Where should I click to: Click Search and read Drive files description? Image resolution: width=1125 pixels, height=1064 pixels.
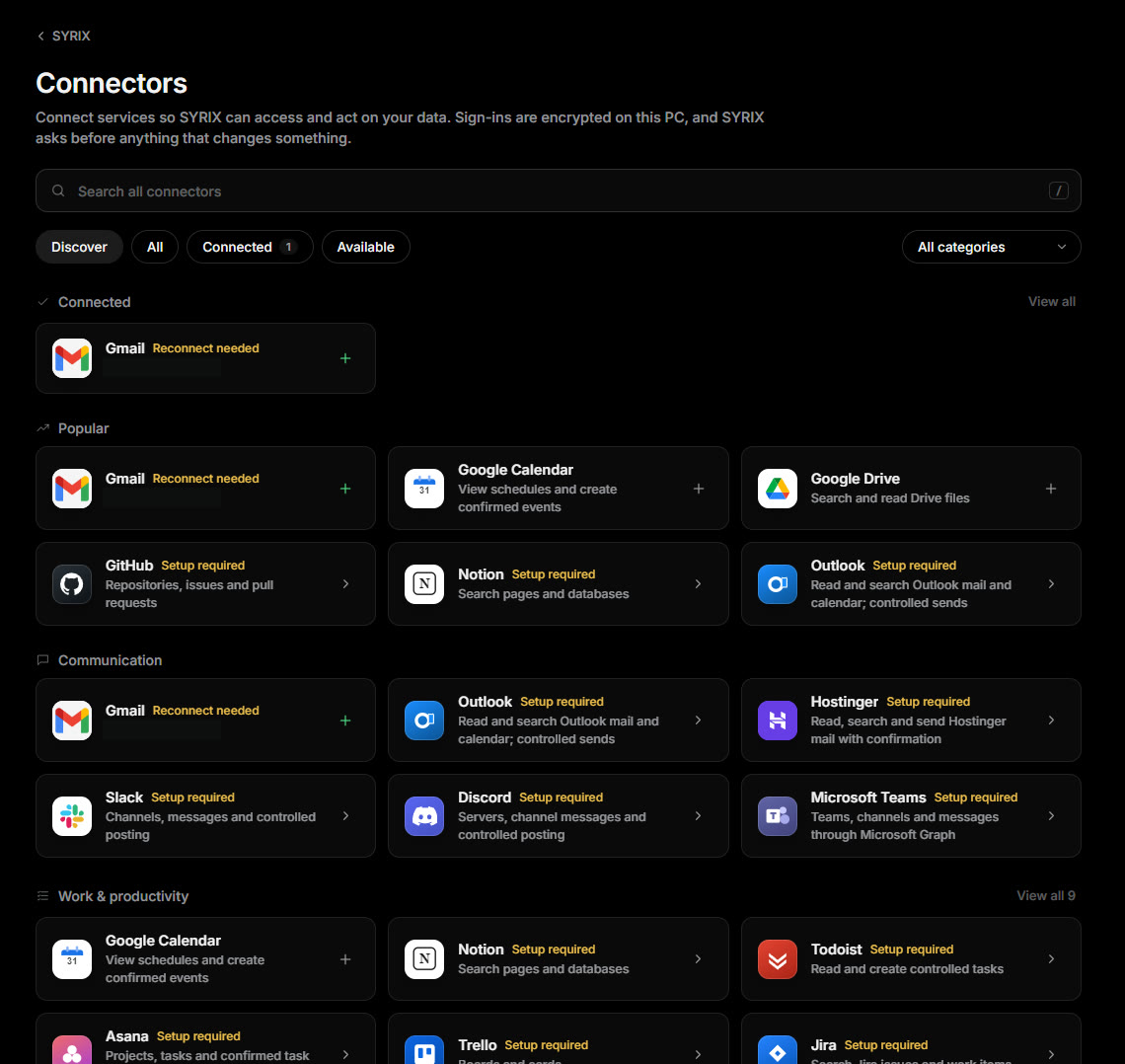890,497
